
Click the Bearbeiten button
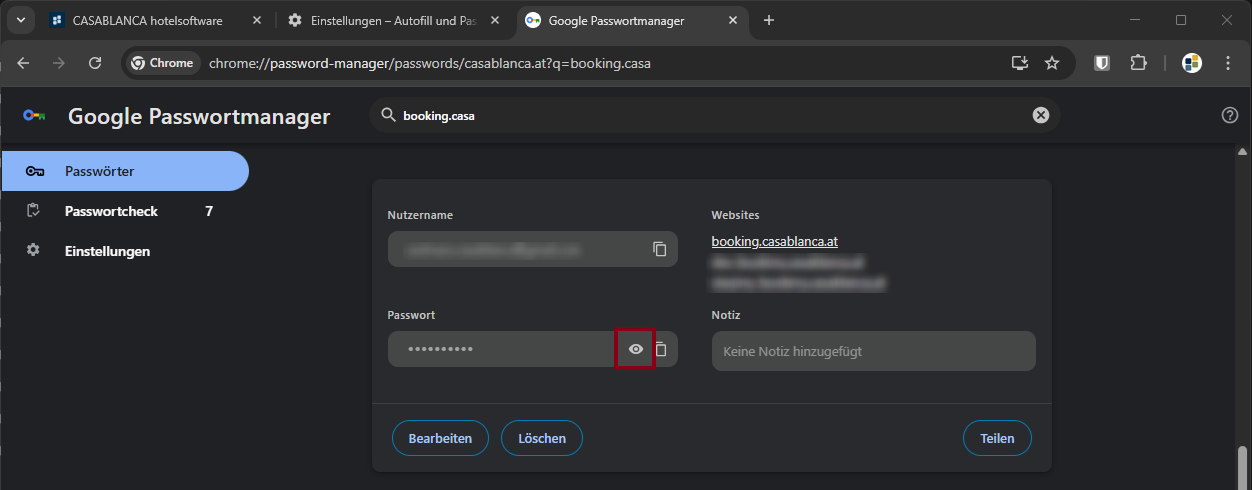(440, 438)
